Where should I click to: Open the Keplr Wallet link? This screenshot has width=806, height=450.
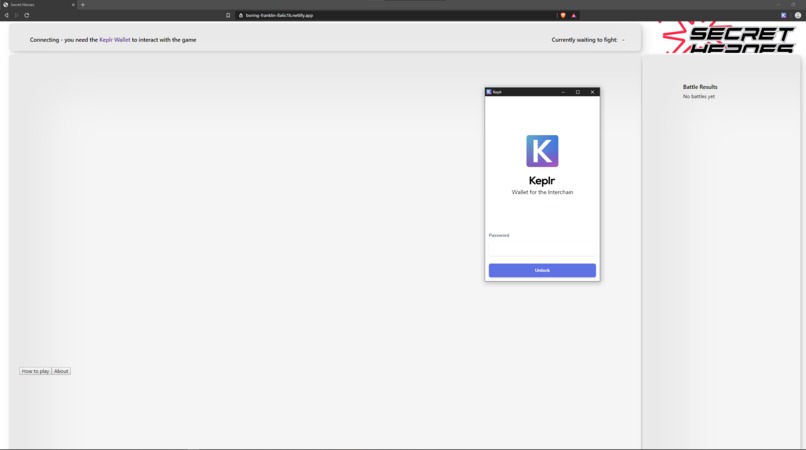(115, 40)
